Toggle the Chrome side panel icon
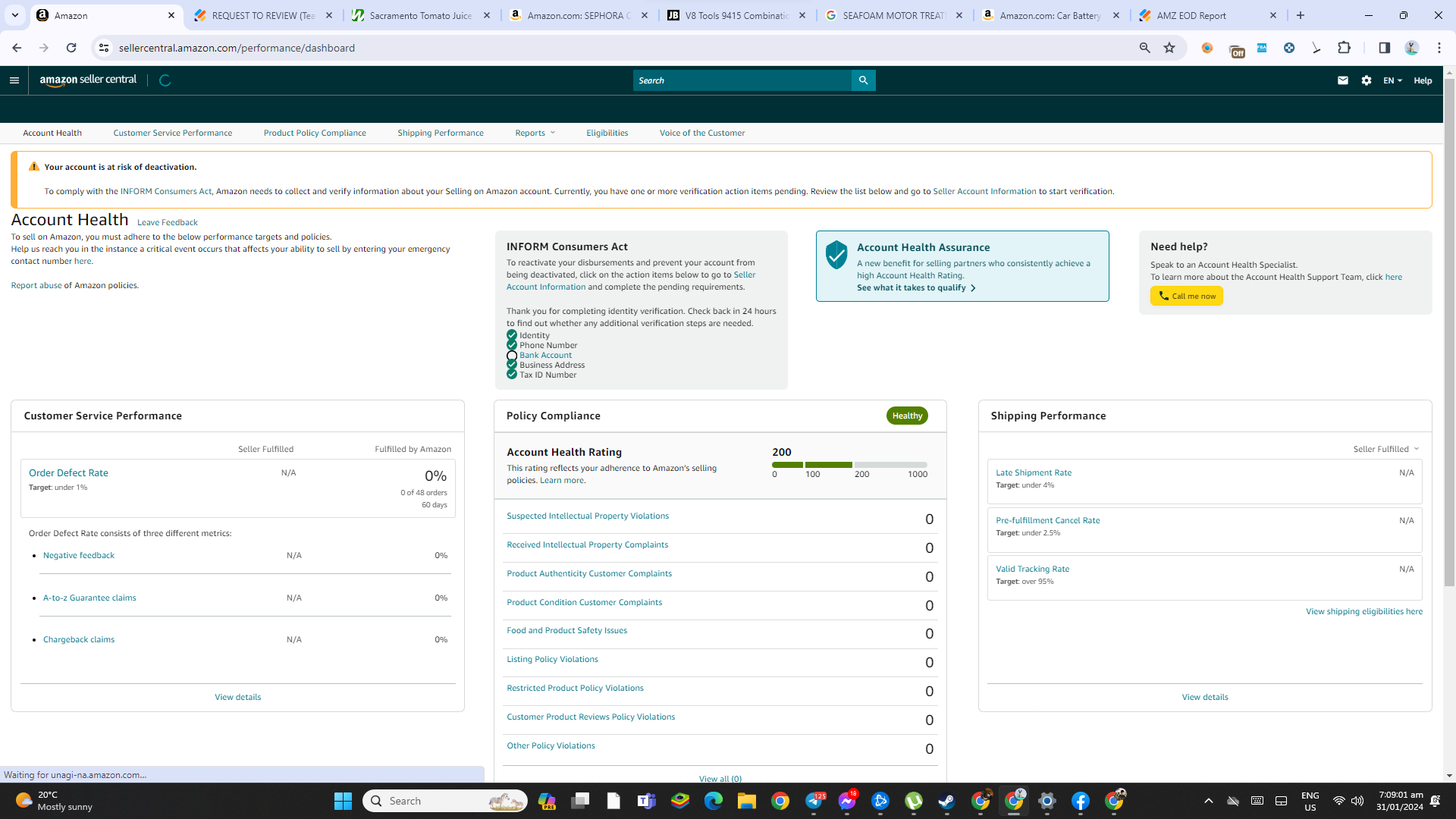The height and width of the screenshot is (819, 1456). 1385,48
